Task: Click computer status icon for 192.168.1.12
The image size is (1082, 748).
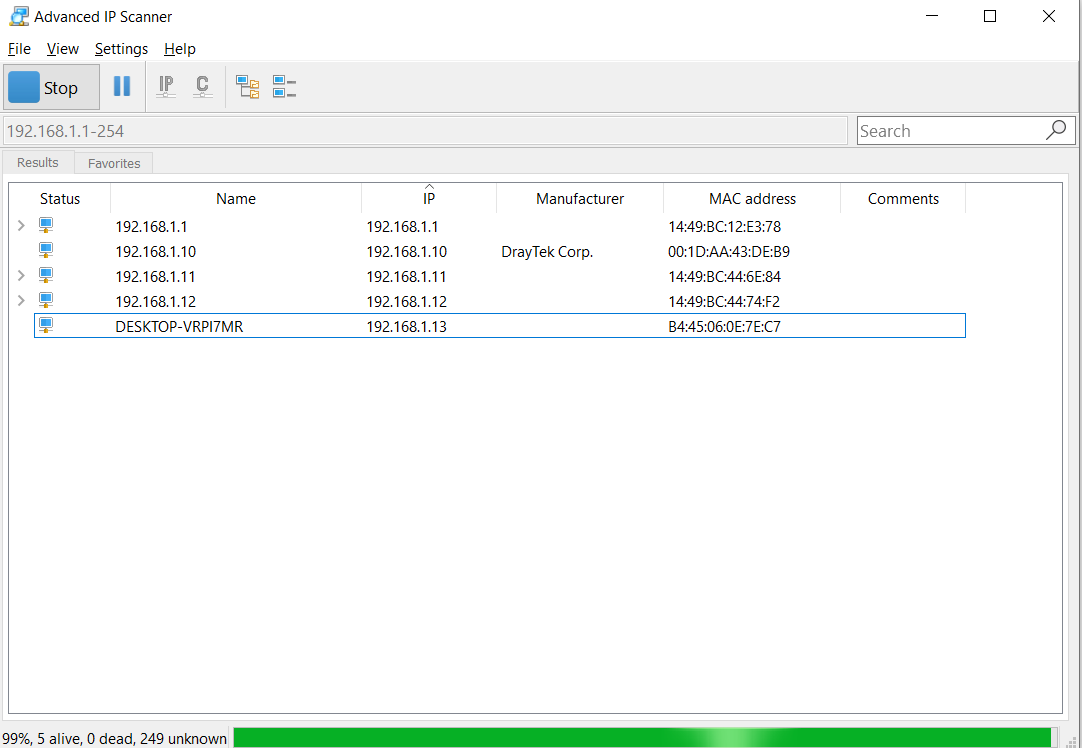Action: [46, 299]
